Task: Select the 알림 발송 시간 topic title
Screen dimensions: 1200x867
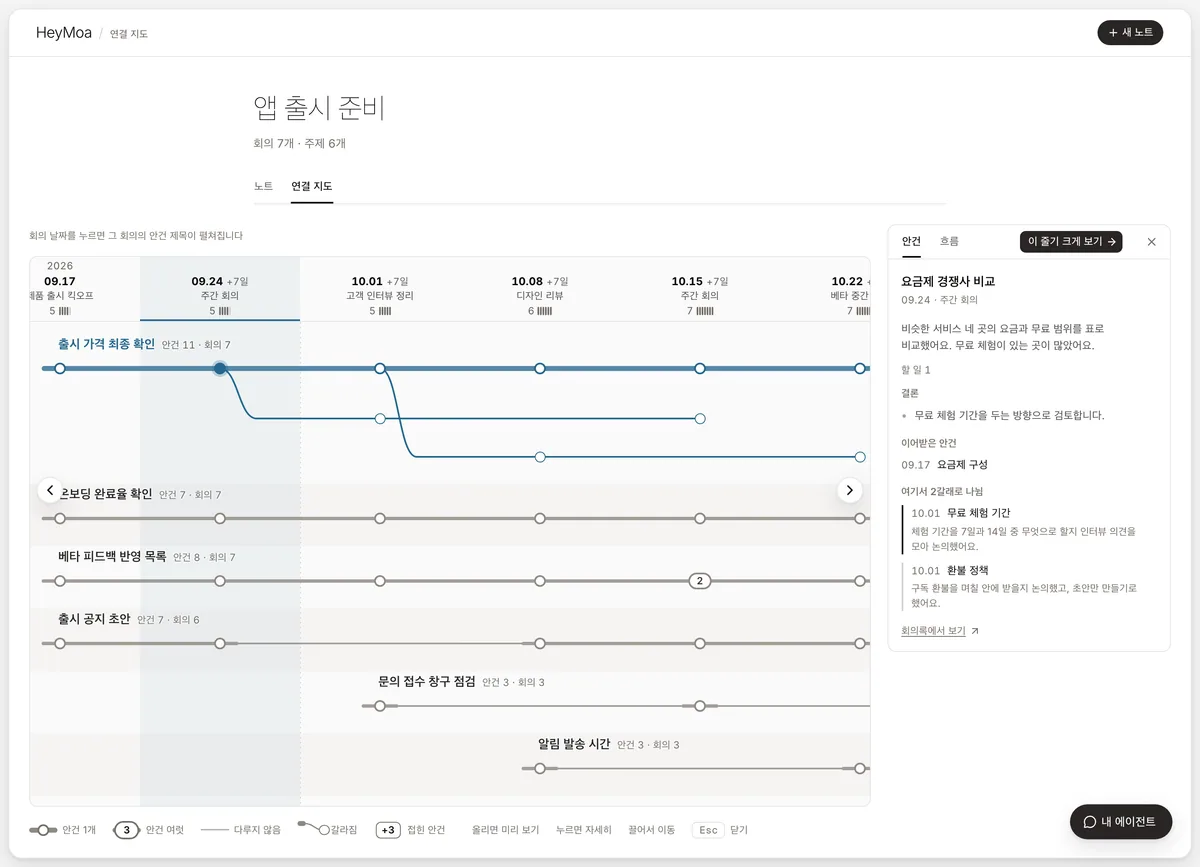Action: pos(574,744)
